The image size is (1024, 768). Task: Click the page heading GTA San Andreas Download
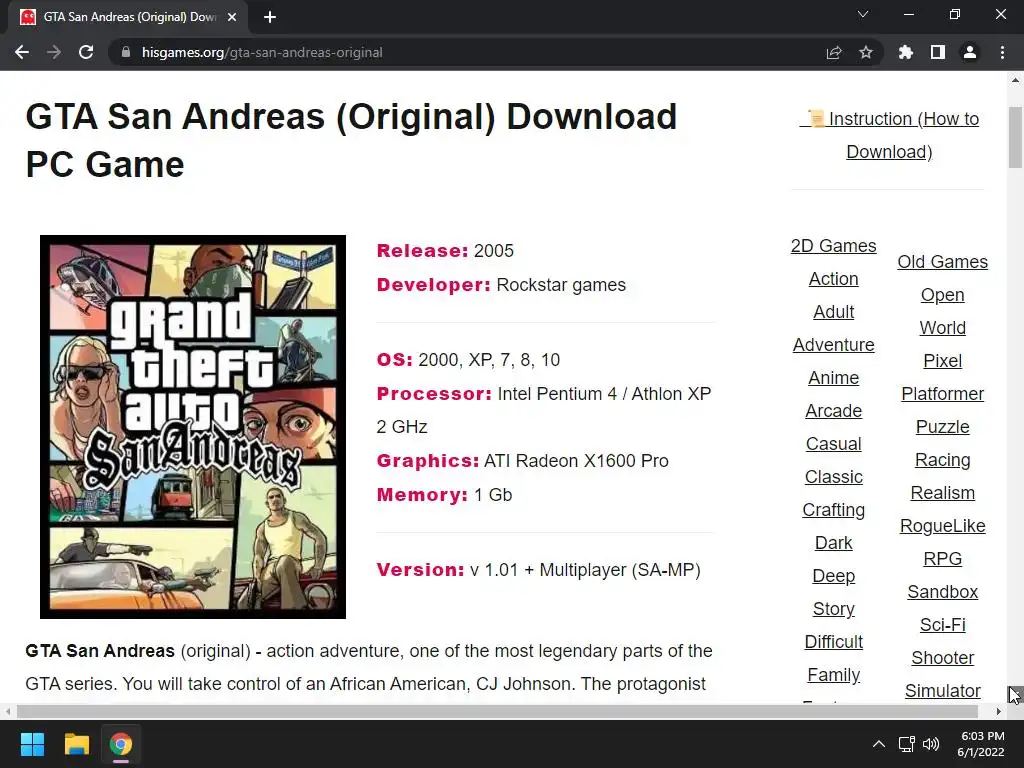coord(351,140)
